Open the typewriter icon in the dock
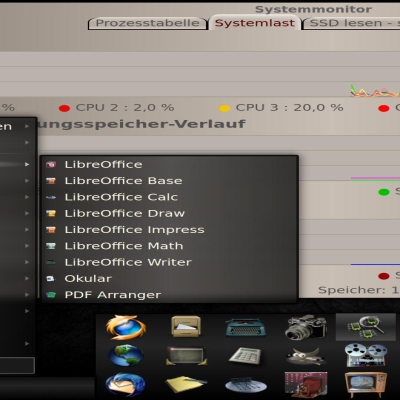Viewport: 400px width, 400px height. pos(246,327)
